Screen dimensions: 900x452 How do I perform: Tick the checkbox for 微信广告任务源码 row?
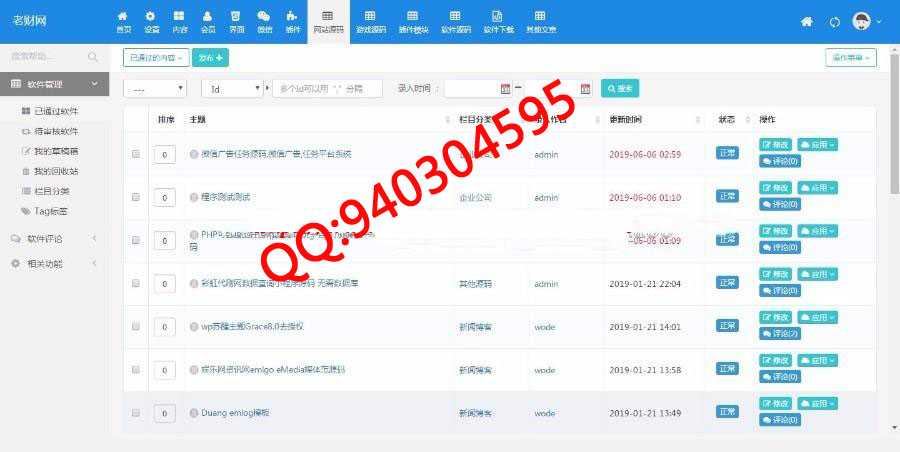pos(136,154)
